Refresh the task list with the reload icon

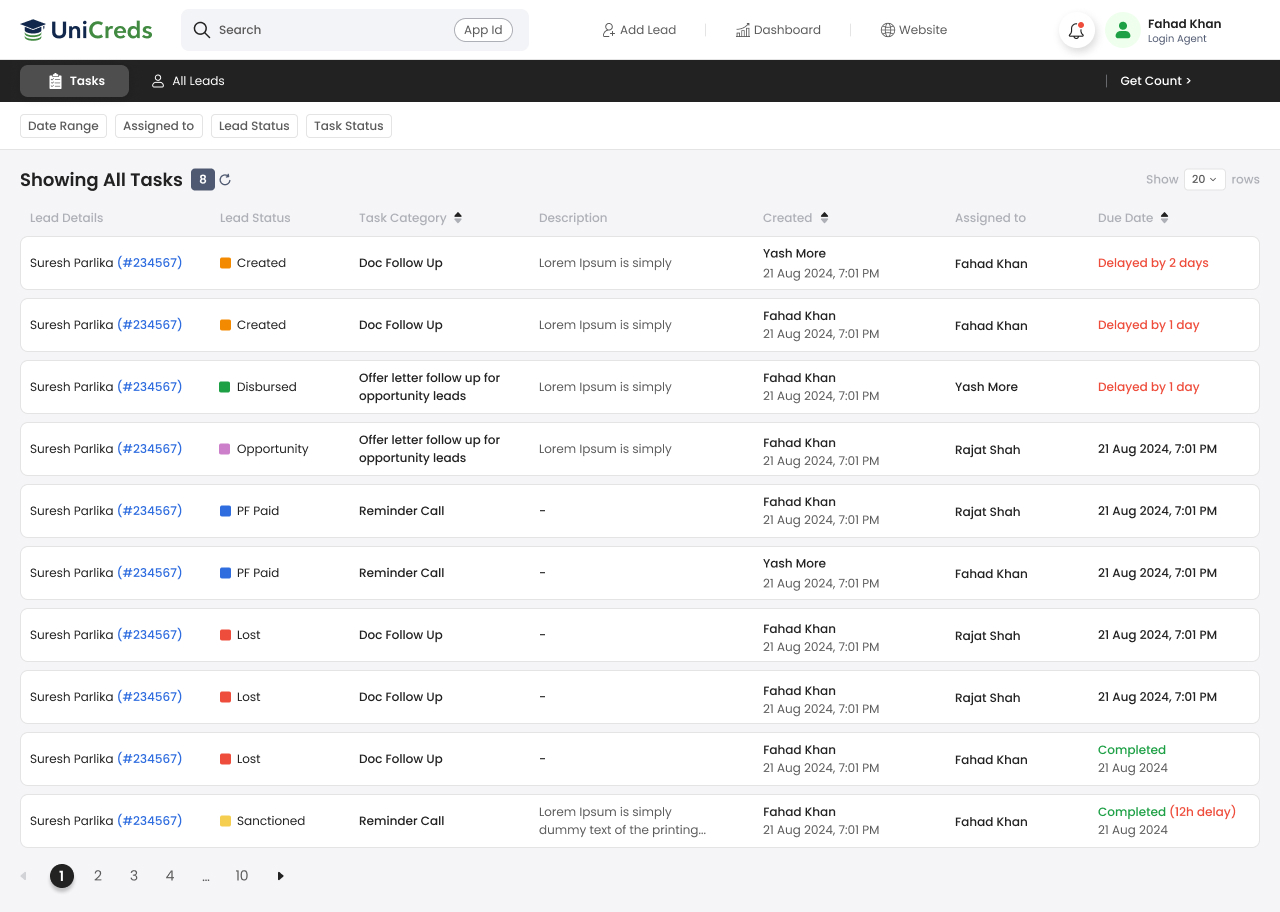point(225,180)
